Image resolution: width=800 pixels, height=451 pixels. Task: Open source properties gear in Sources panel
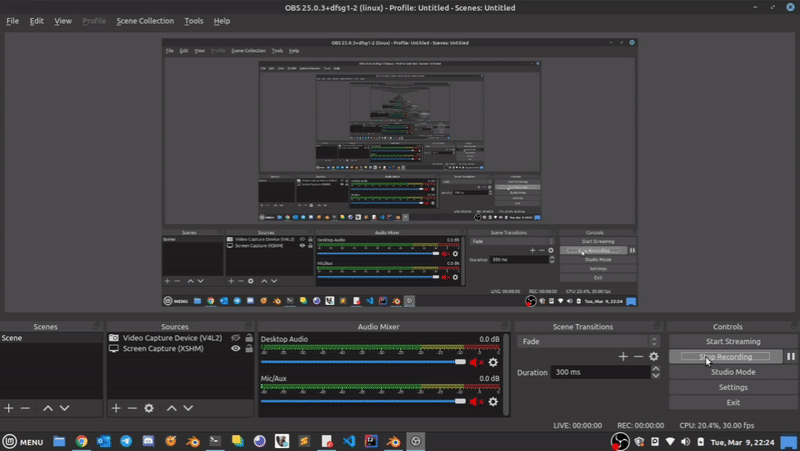[x=149, y=408]
